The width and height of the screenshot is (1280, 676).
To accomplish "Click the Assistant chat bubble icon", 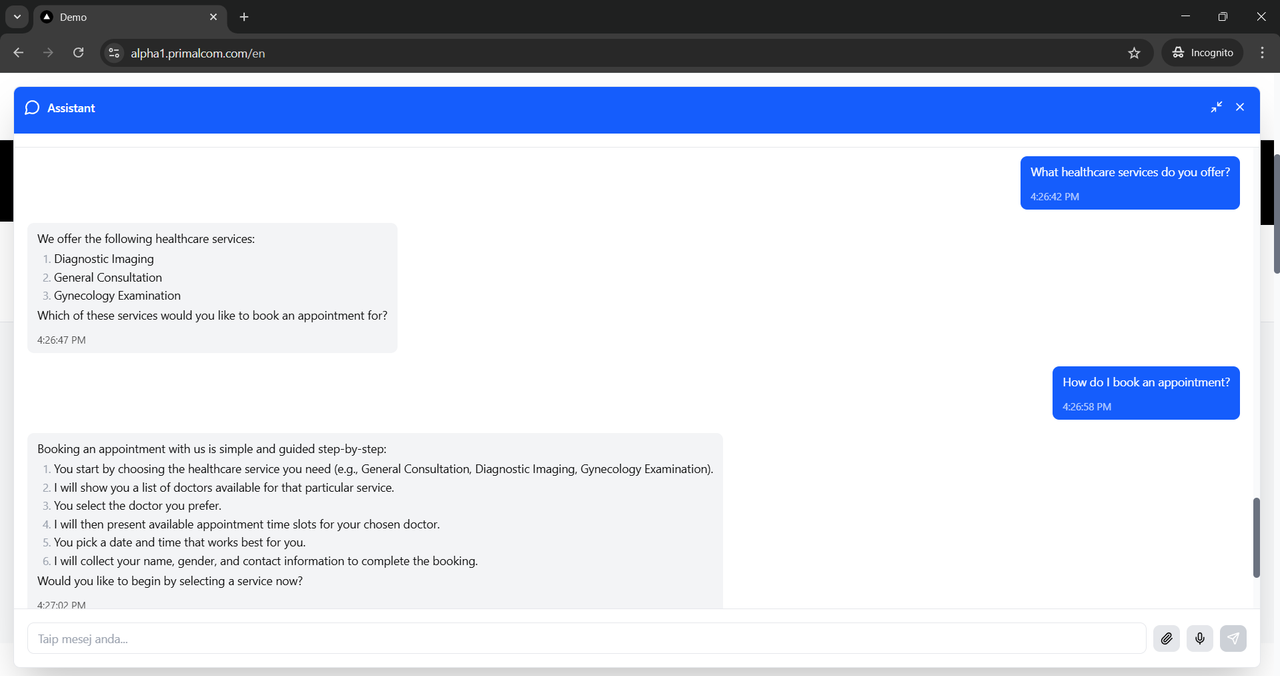I will tap(32, 108).
